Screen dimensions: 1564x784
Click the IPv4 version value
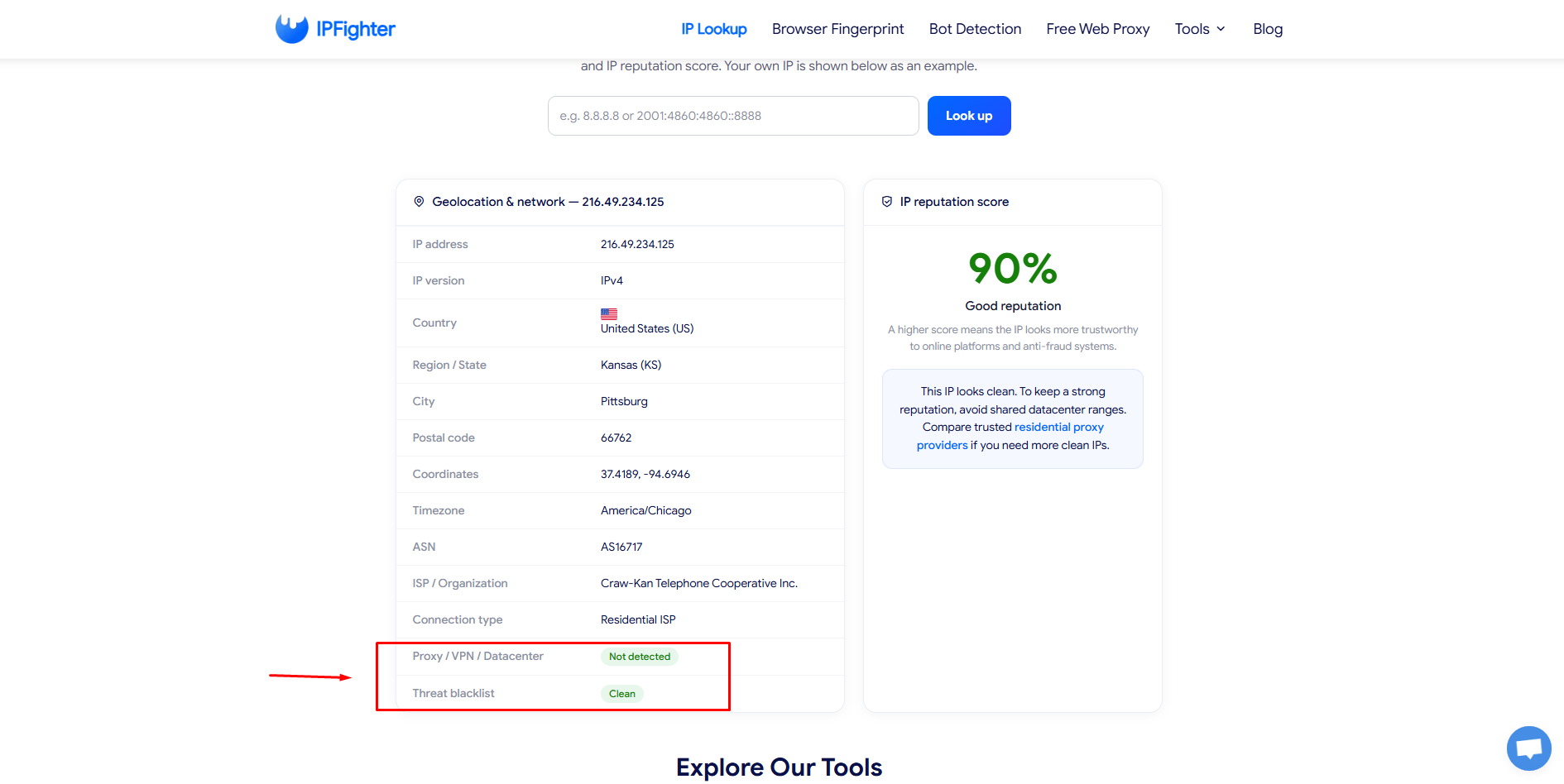pos(612,280)
